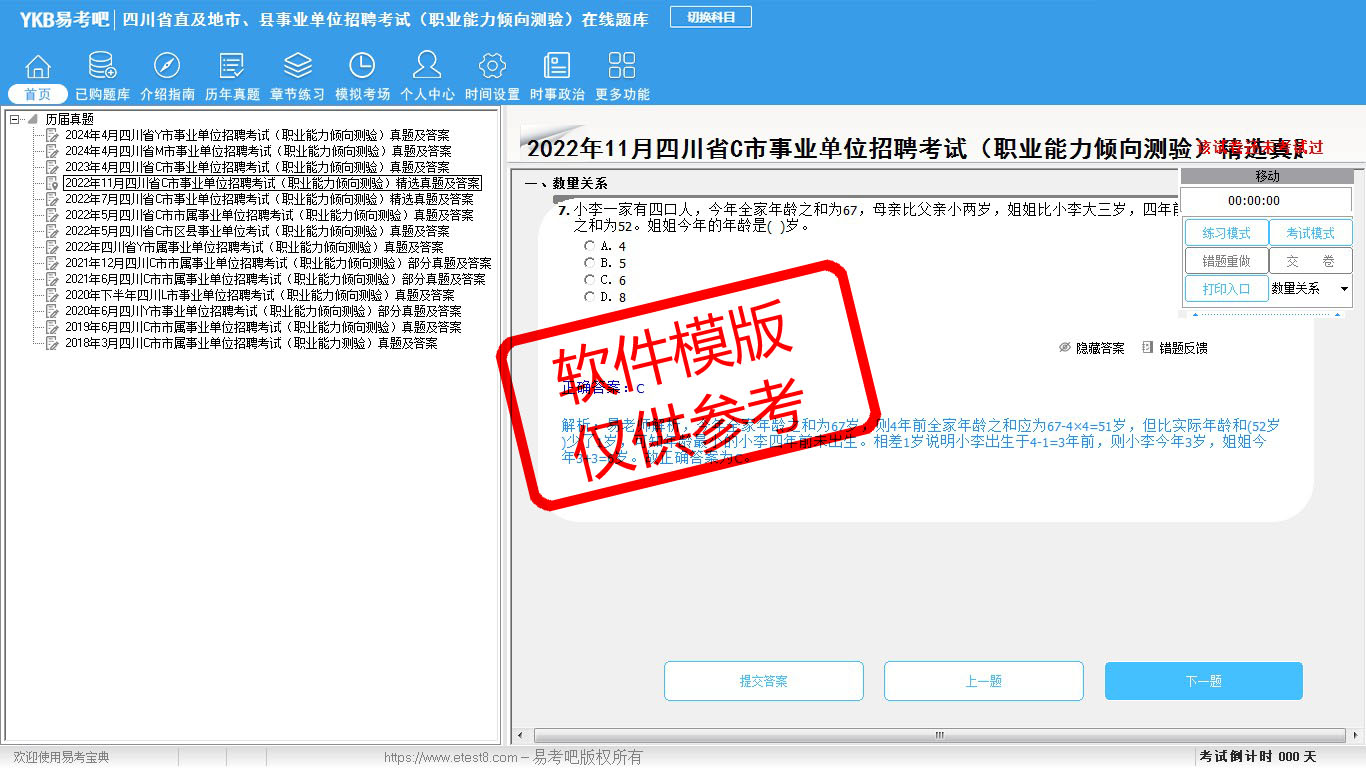Open 时事政治 news icon
Screen dimensions: 1366x768
(x=557, y=67)
